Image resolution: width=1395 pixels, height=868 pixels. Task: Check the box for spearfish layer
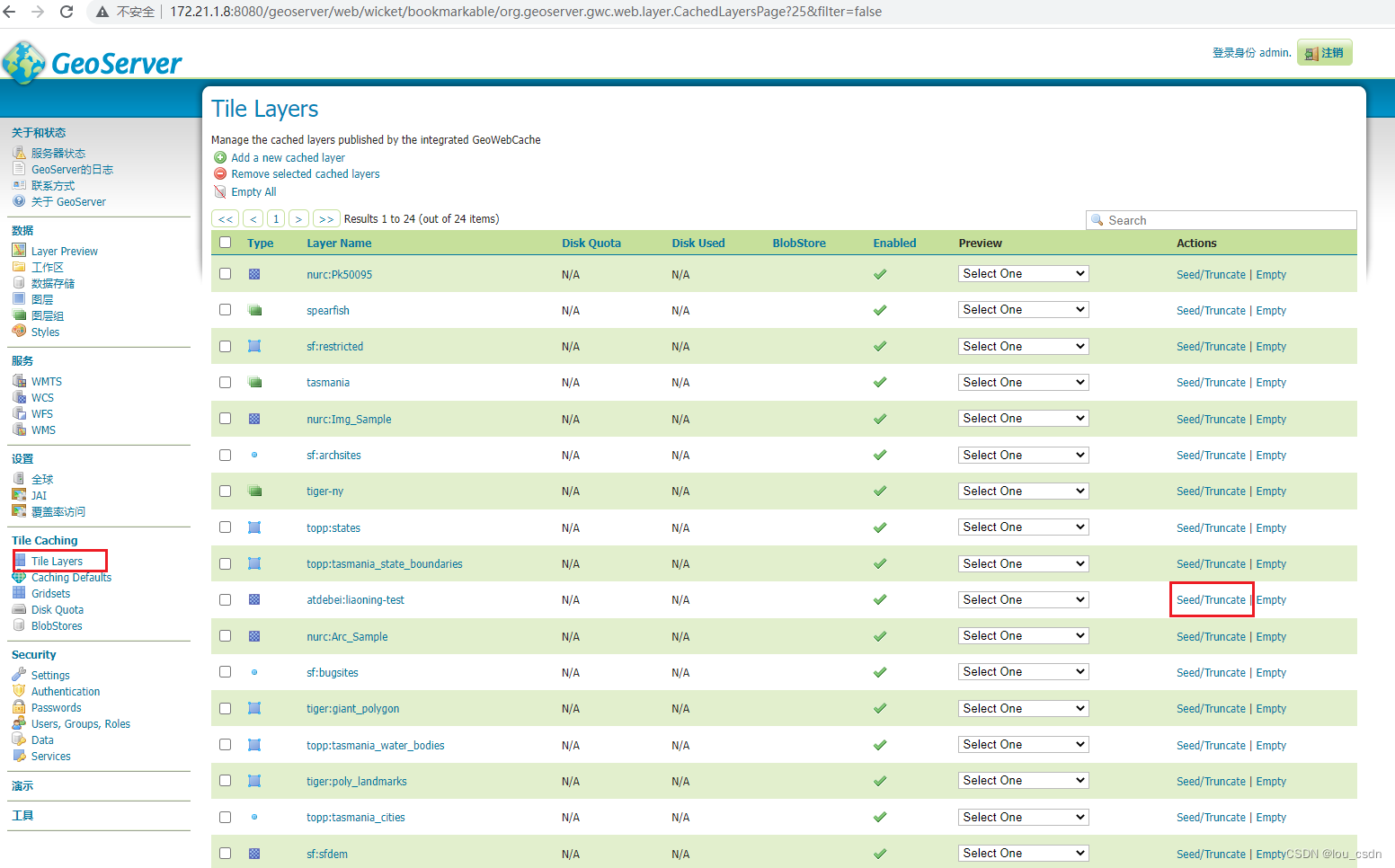(x=226, y=309)
